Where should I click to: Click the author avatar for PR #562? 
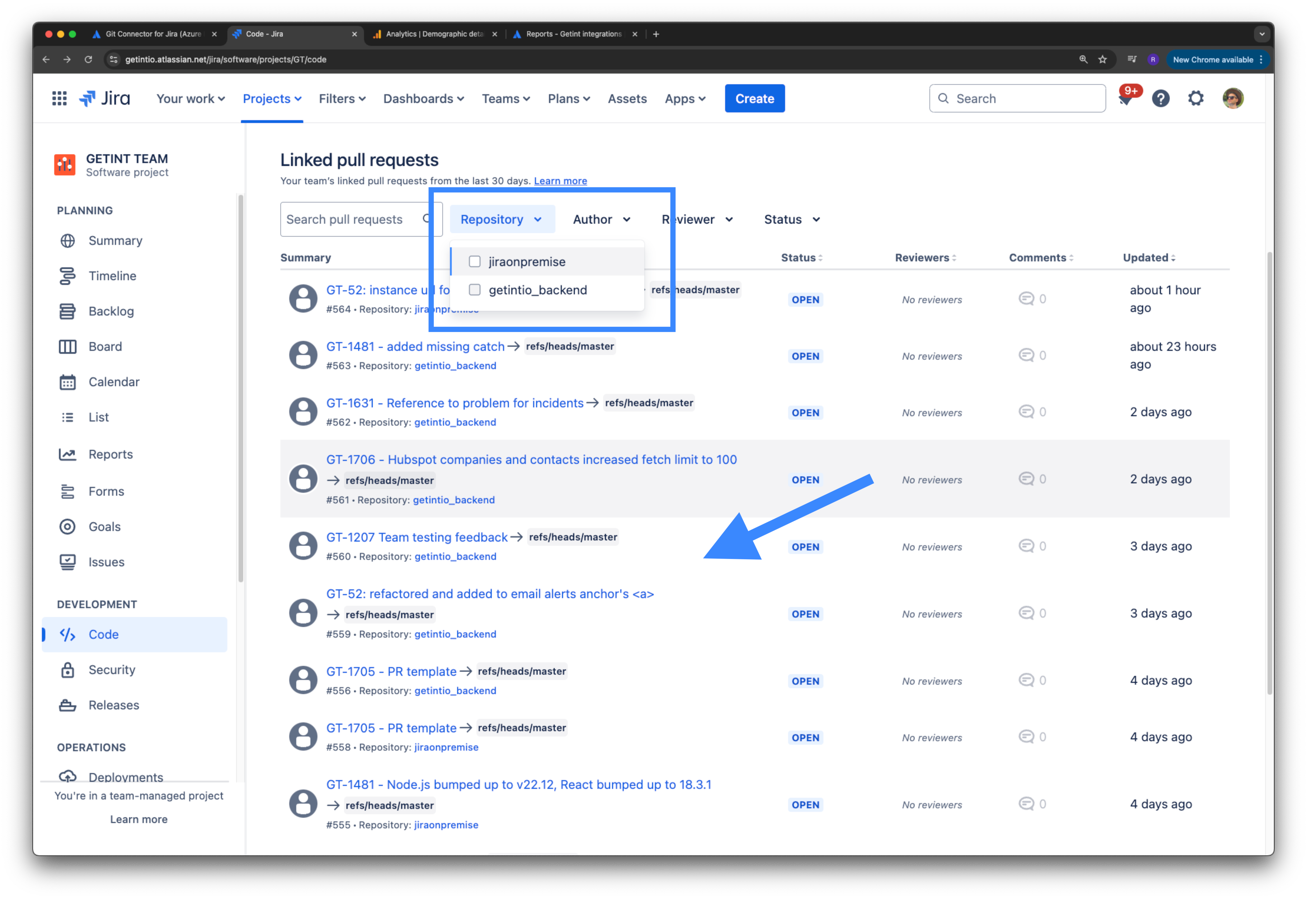tap(303, 411)
